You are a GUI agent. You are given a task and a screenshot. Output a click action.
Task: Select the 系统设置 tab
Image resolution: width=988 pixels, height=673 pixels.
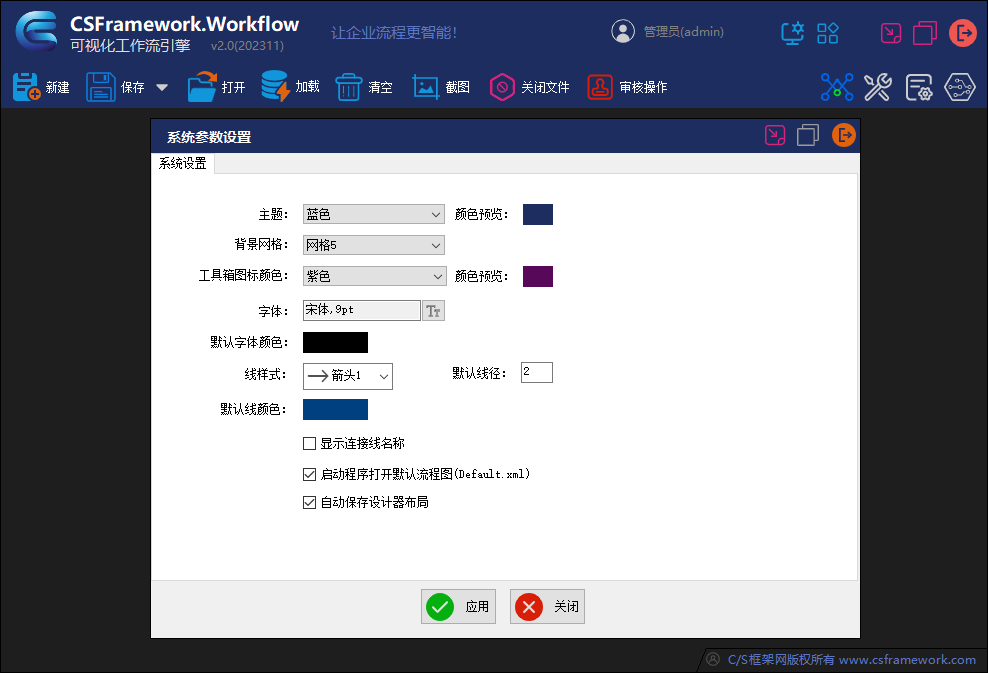coord(183,163)
